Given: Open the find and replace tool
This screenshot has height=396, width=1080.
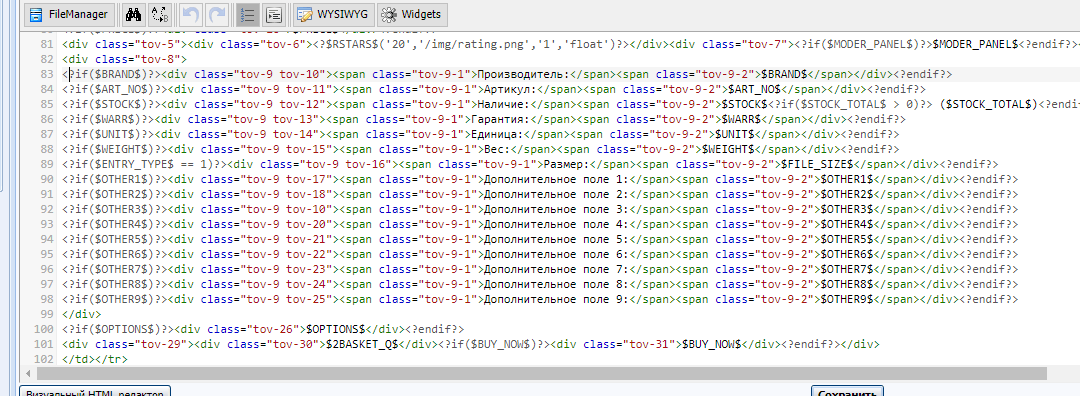Looking at the screenshot, I should (x=160, y=14).
